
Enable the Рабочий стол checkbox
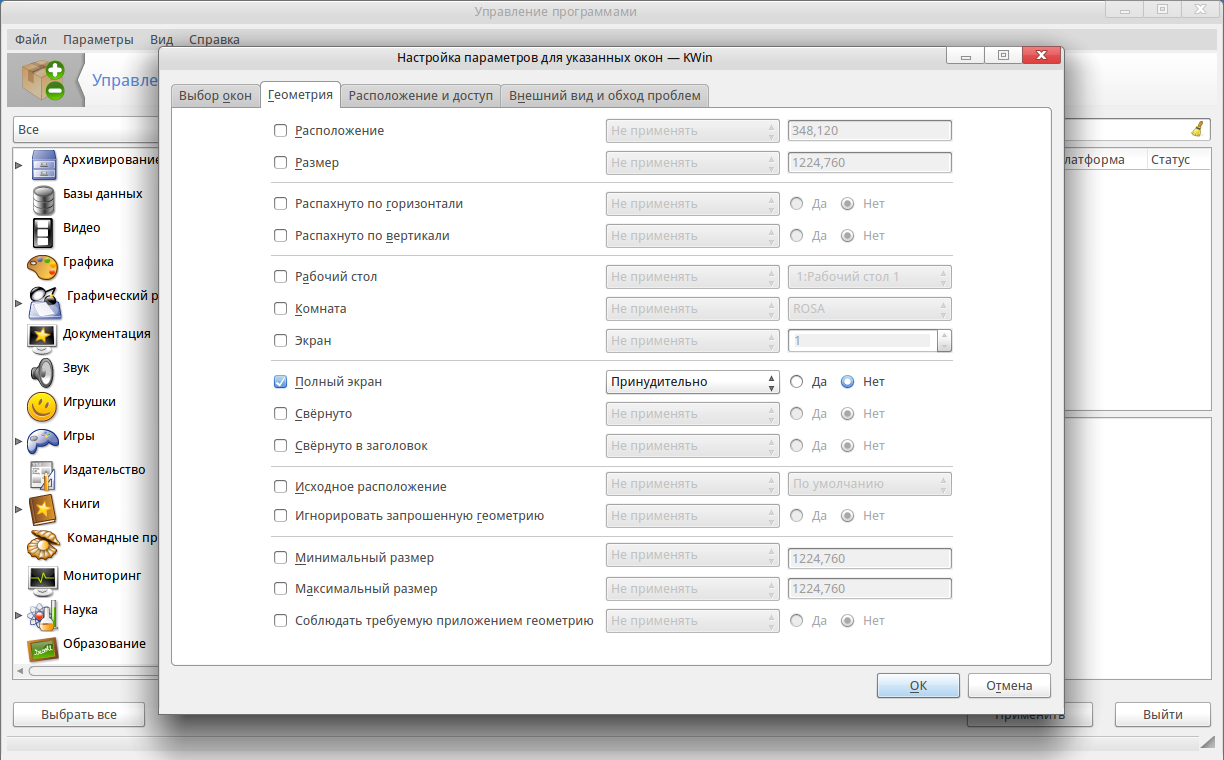281,277
